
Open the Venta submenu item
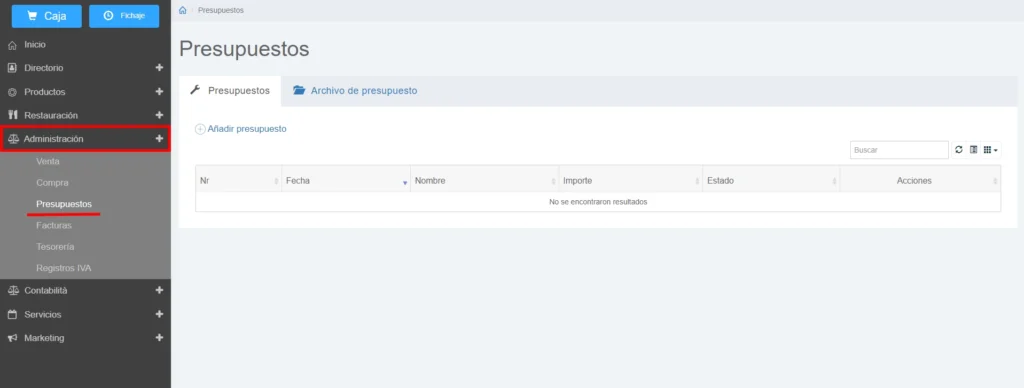(x=48, y=161)
